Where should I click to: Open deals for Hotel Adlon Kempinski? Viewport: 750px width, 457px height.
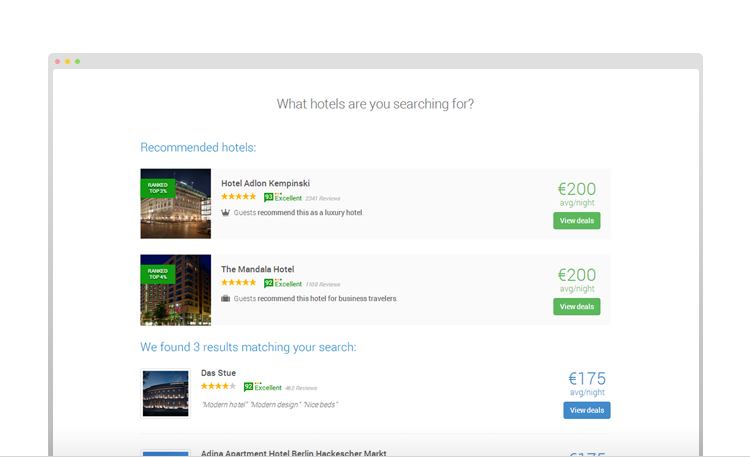(576, 221)
